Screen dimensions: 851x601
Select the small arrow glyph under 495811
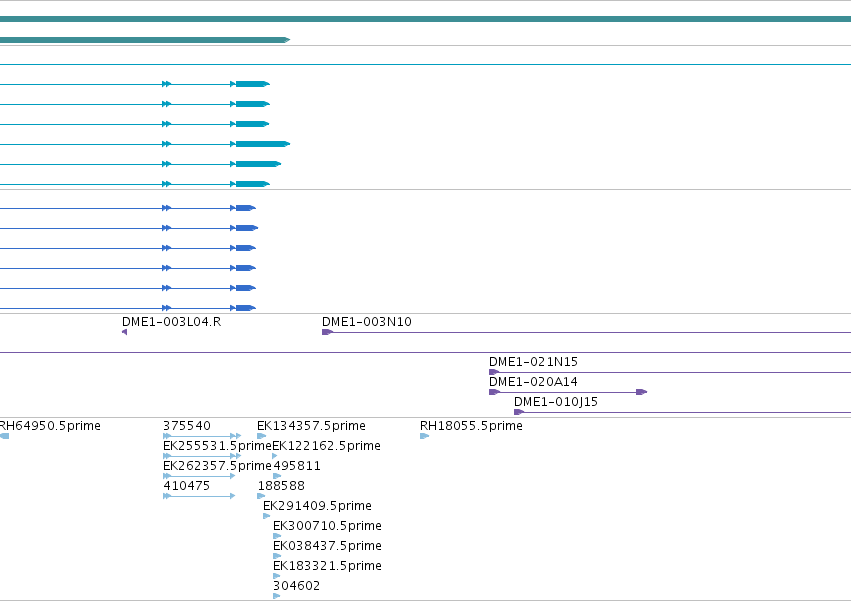click(277, 476)
